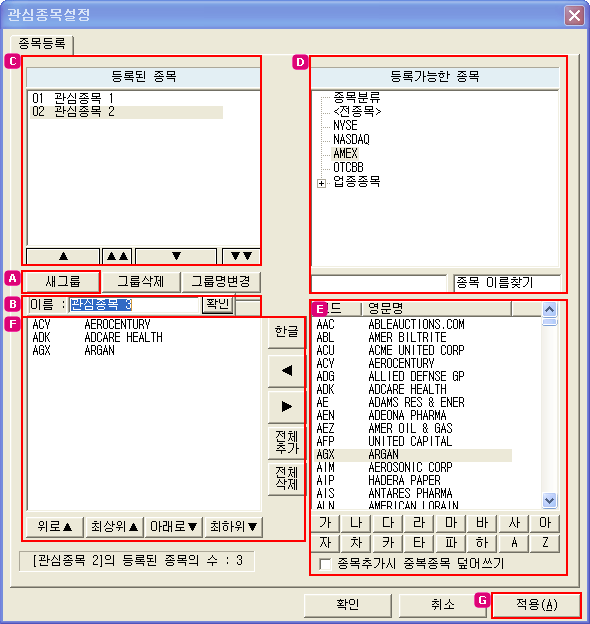Move group up with single up arrow
This screenshot has height=624, width=590.
pyautogui.click(x=63, y=256)
